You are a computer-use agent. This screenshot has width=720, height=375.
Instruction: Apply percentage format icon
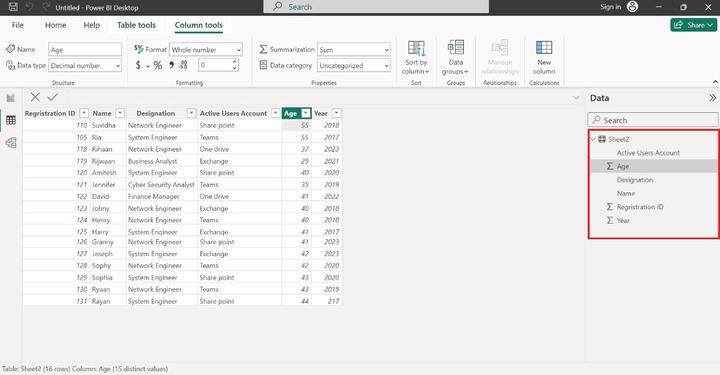pyautogui.click(x=158, y=65)
